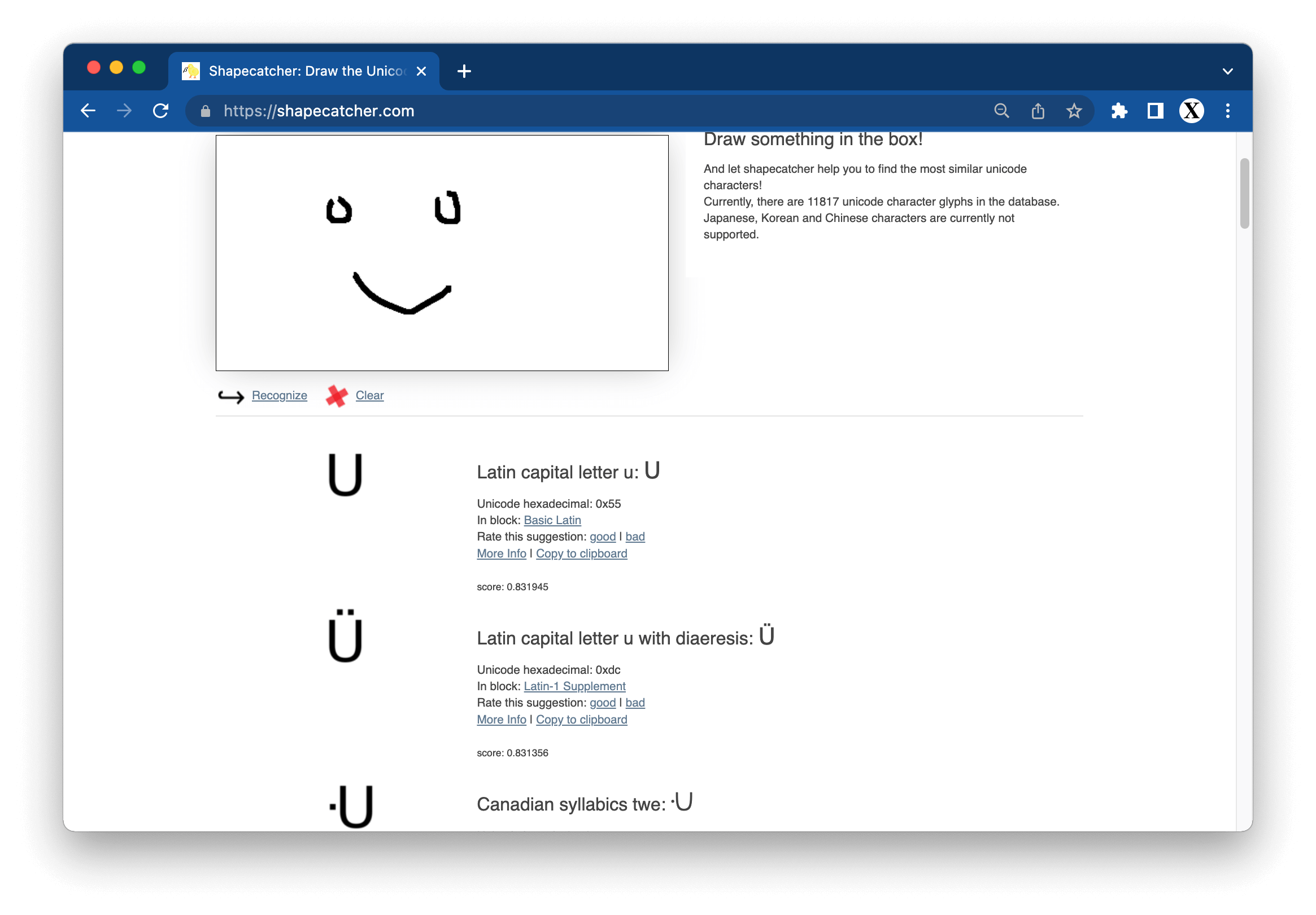Toggle the browser side panel icon

point(1155,111)
